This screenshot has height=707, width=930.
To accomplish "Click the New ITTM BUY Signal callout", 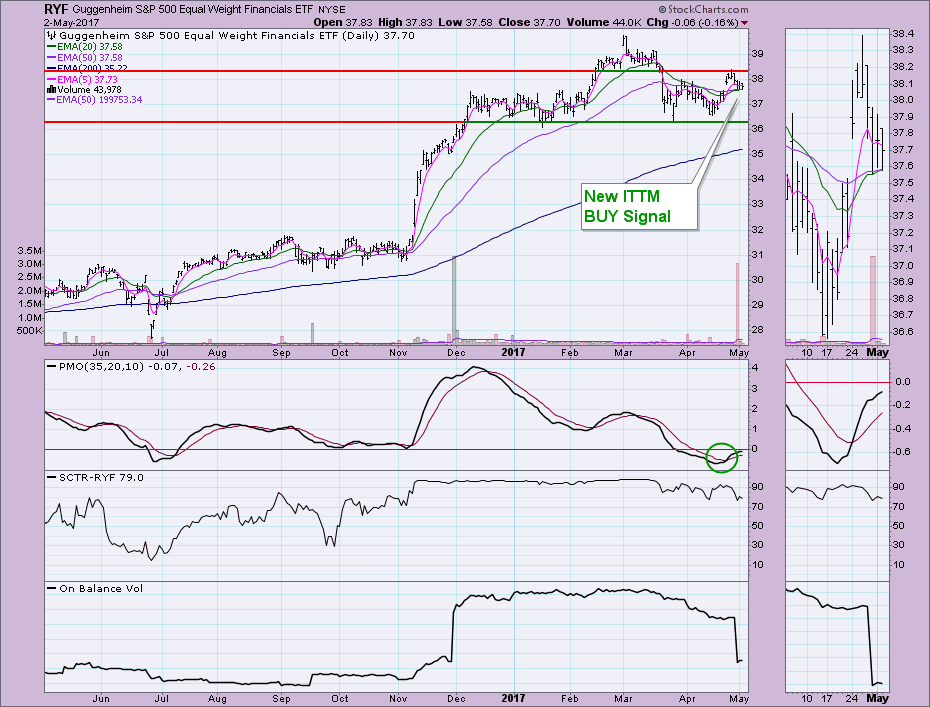I will click(639, 206).
